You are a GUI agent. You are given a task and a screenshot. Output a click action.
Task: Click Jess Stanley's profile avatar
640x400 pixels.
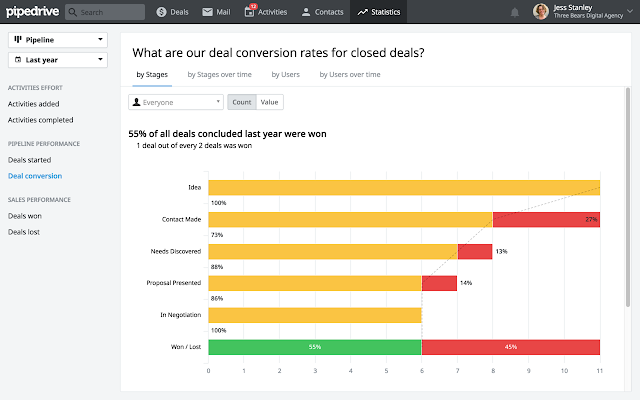tap(540, 11)
